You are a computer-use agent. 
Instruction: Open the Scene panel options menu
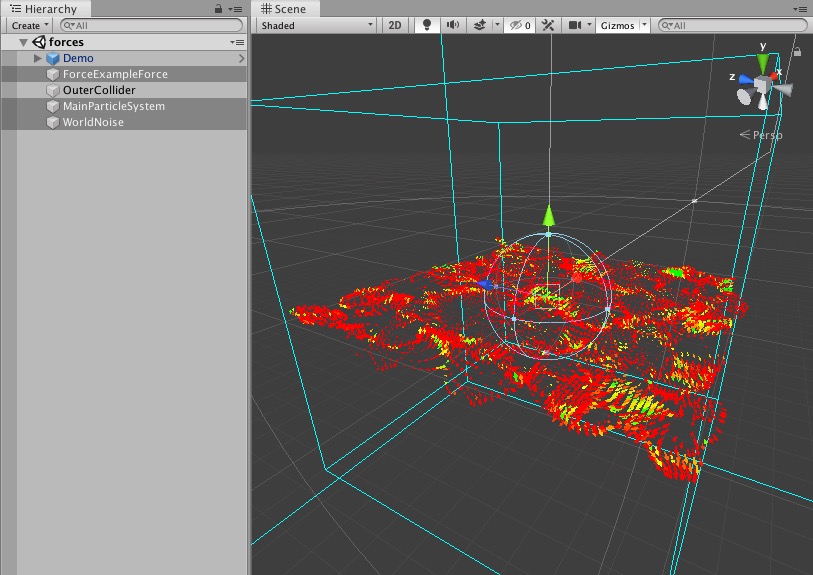[x=799, y=9]
